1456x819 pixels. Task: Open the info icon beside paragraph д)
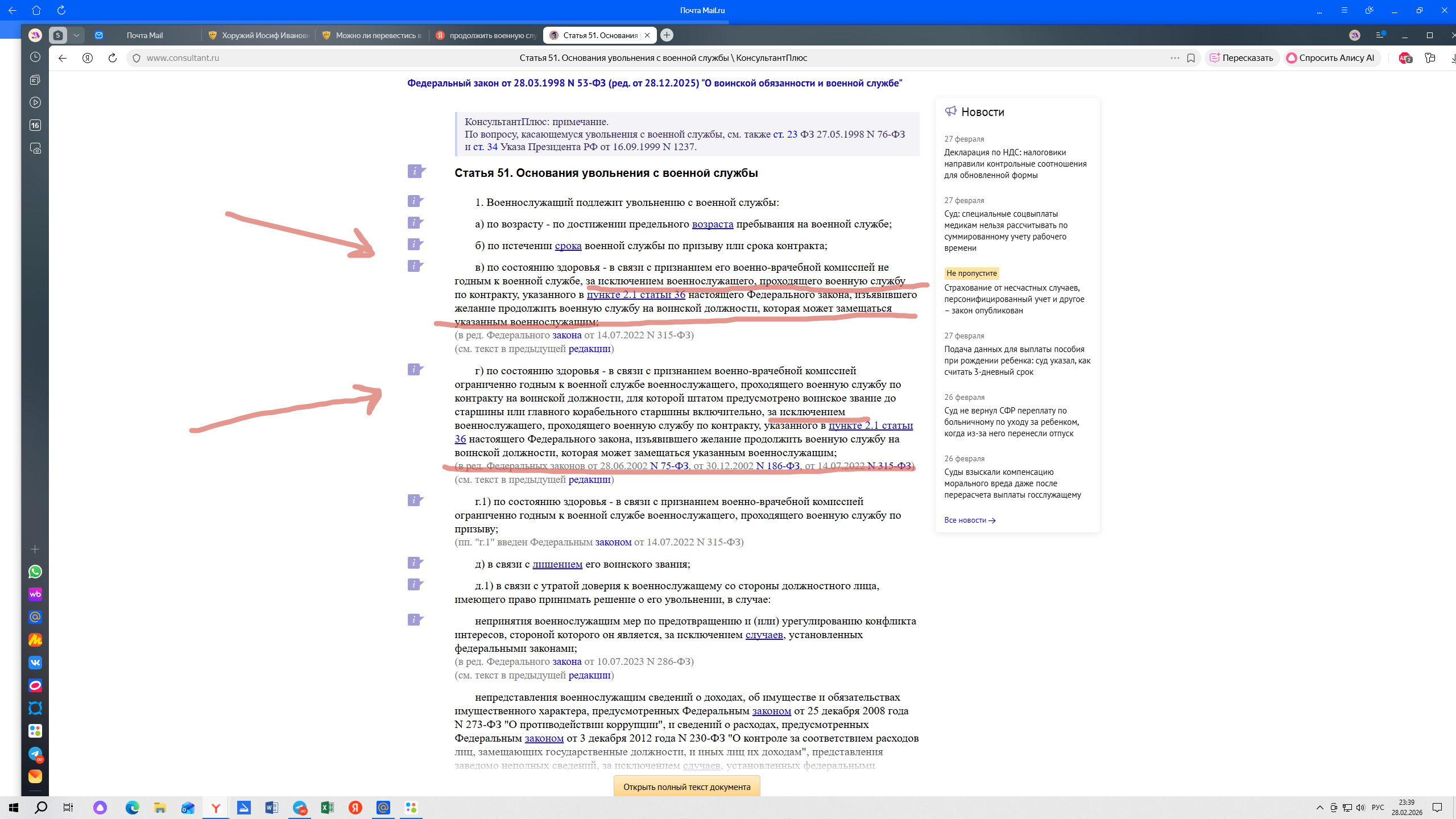[x=416, y=562]
